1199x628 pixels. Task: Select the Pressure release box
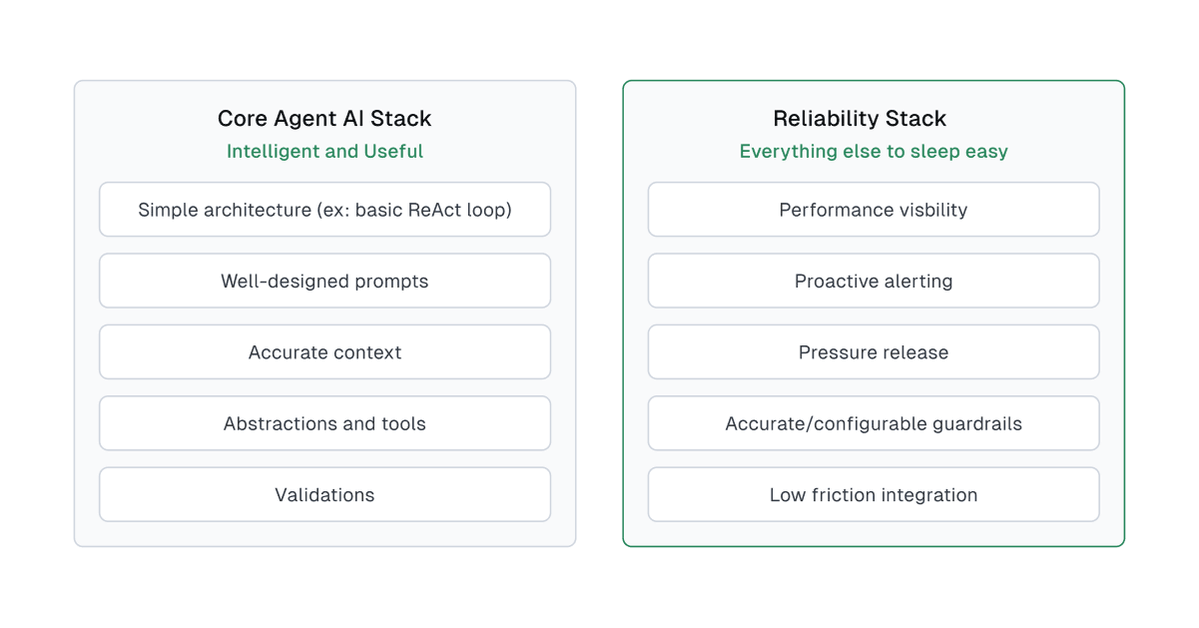pos(873,352)
